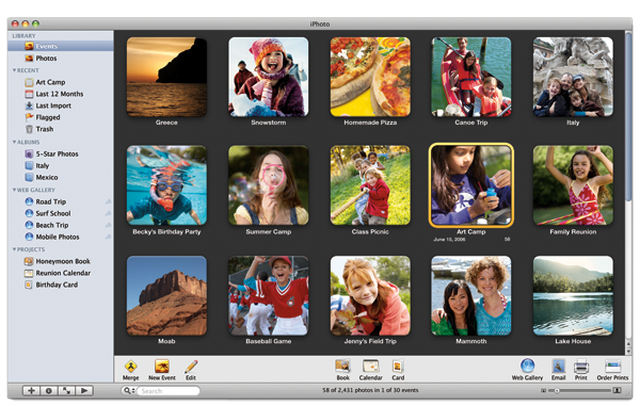640x406 pixels.
Task: Open the Italy album icon
Action: click(x=29, y=166)
